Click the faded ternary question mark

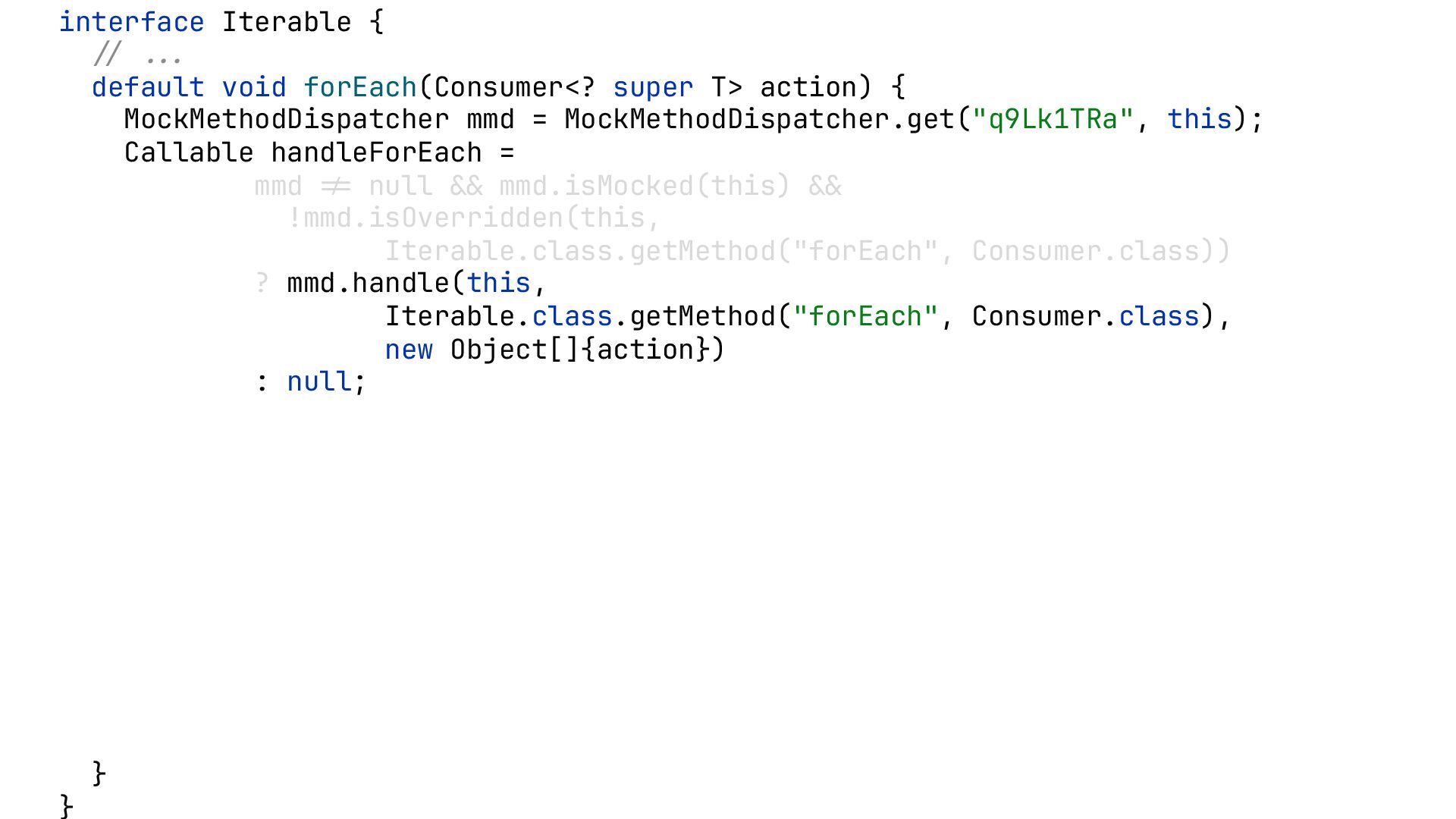[x=262, y=284]
